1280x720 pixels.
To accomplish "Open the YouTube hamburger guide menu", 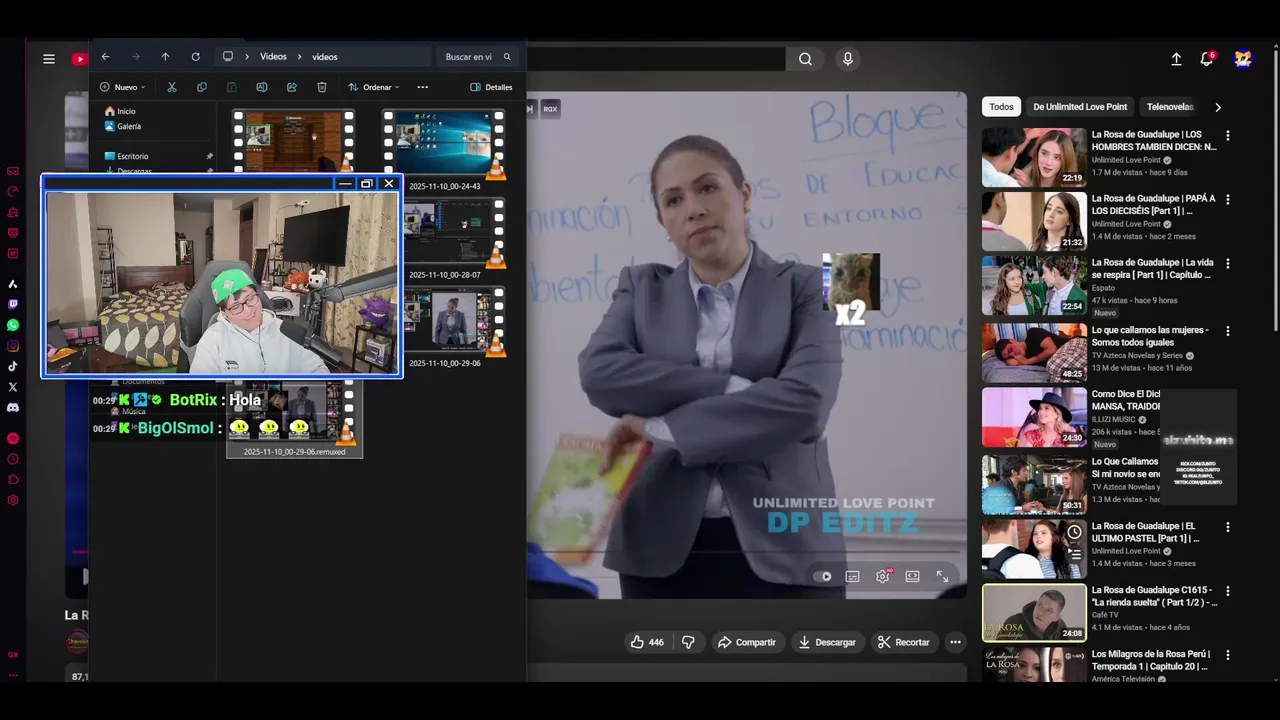I will [x=49, y=59].
